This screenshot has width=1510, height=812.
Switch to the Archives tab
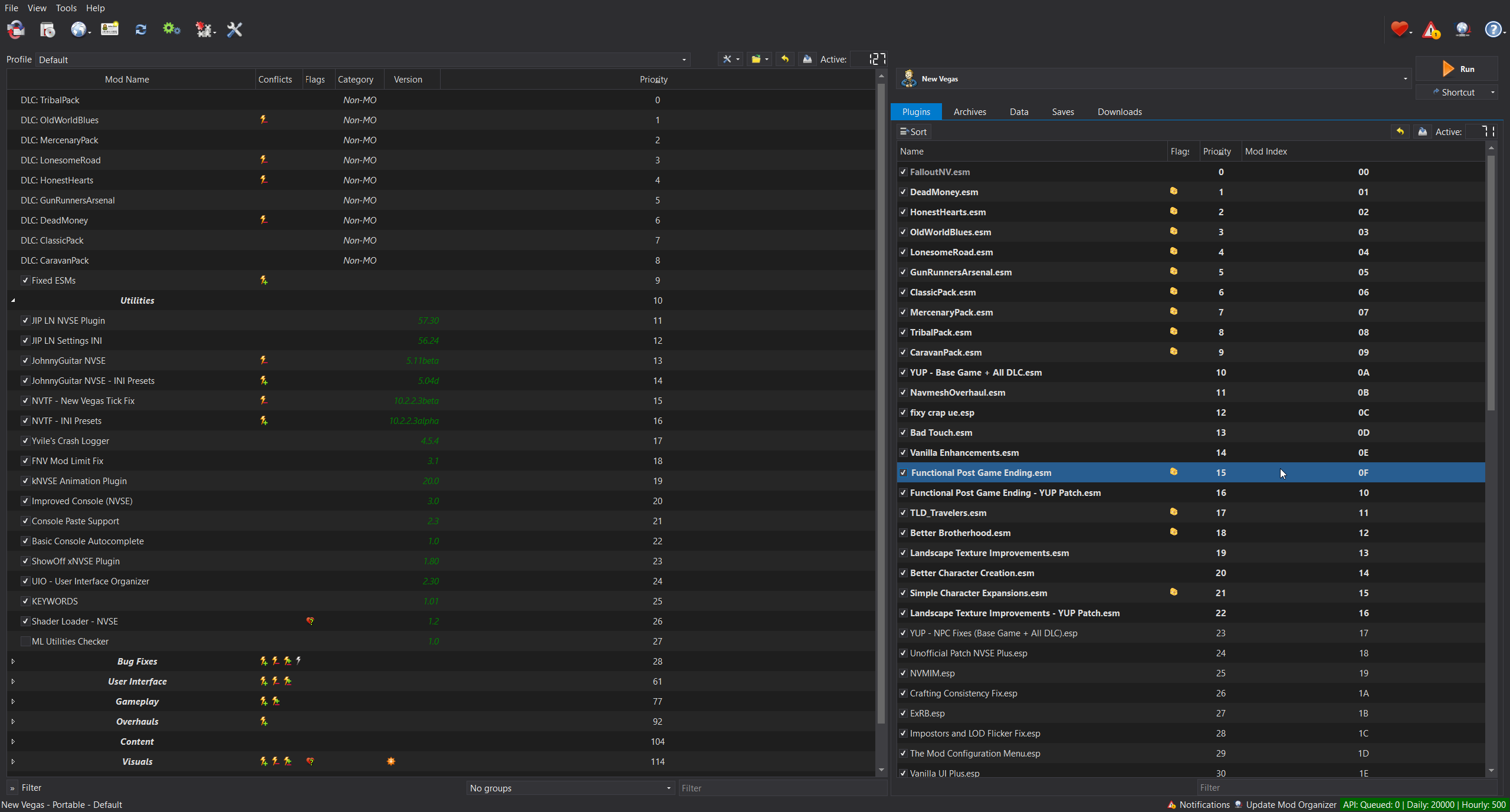[x=969, y=112]
